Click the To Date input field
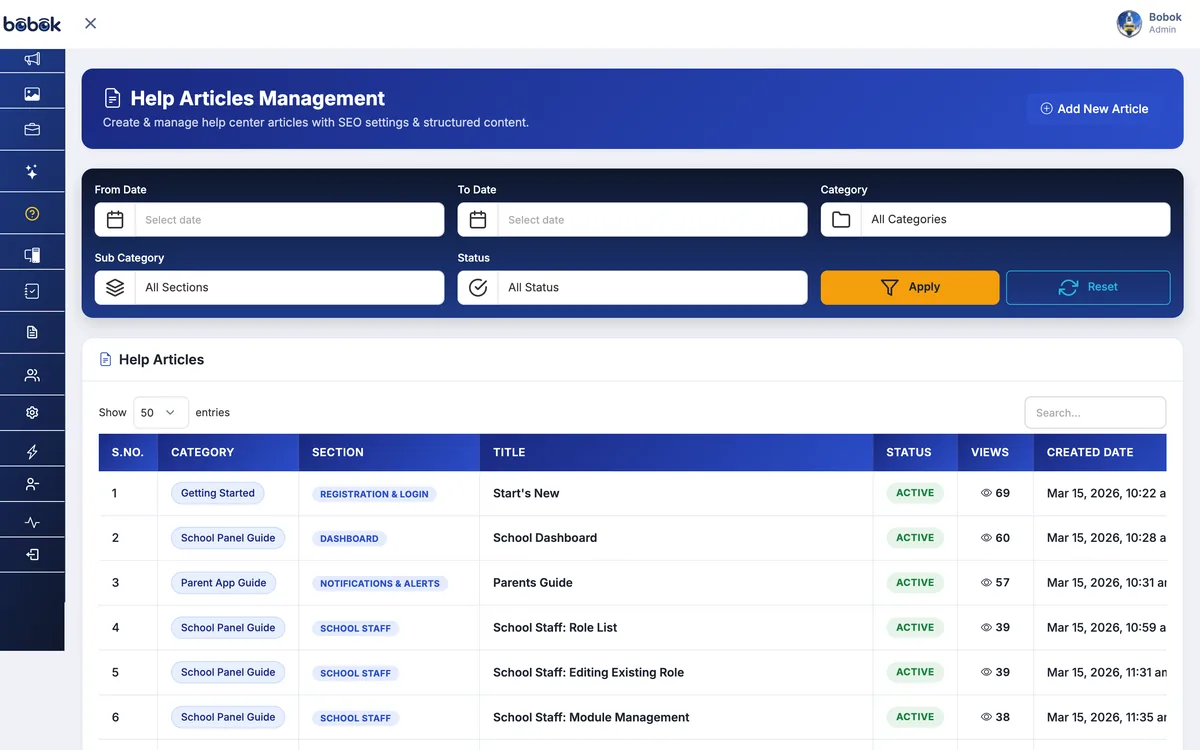Image resolution: width=1200 pixels, height=750 pixels. coord(652,220)
